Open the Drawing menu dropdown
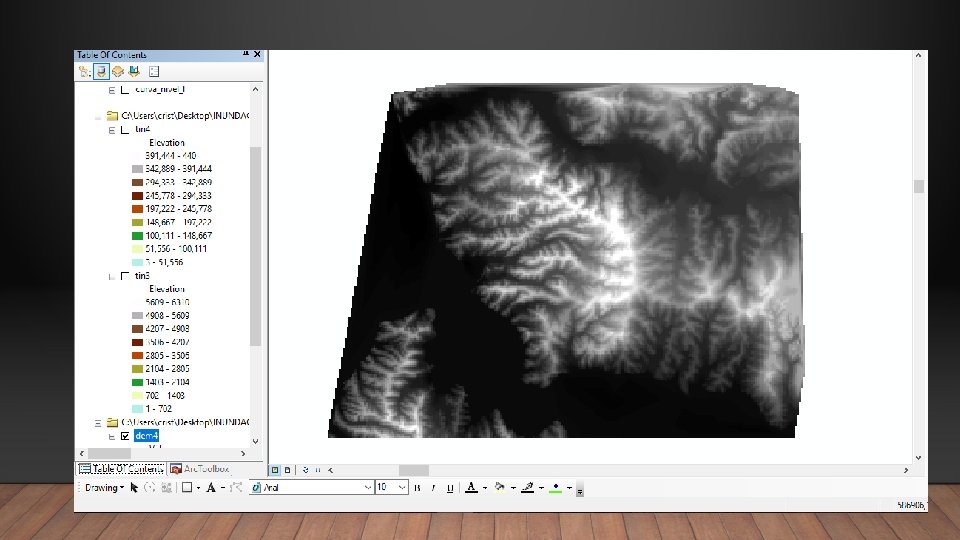The width and height of the screenshot is (960, 540). [x=104, y=487]
